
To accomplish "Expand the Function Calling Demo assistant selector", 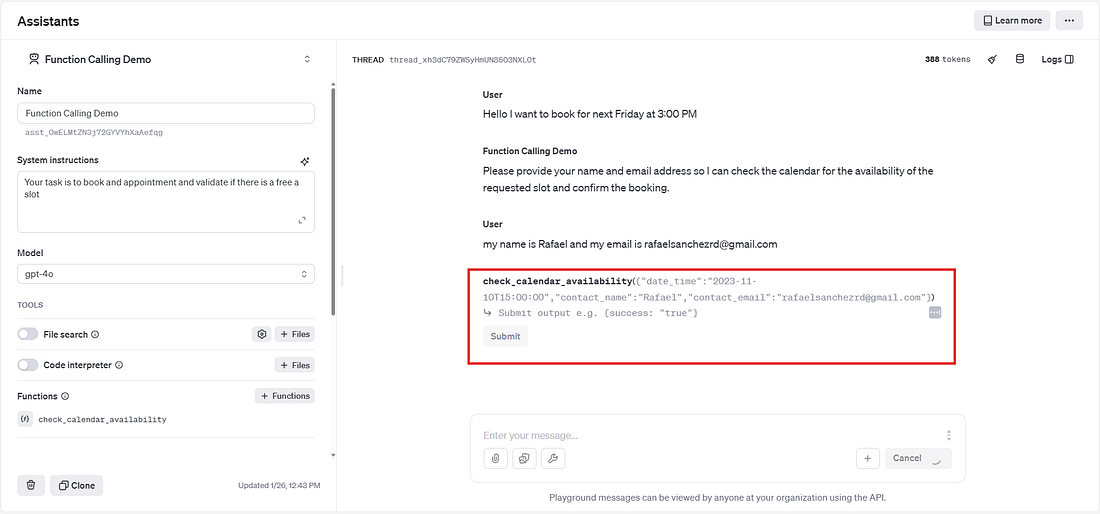I will pos(307,60).
